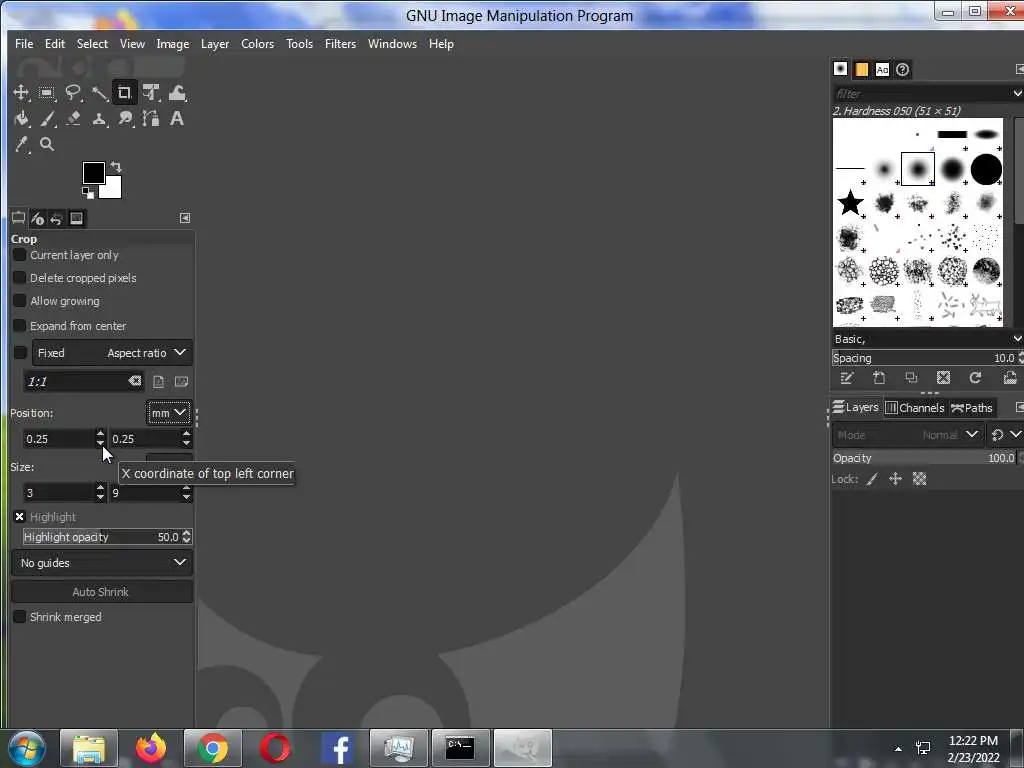Toggle the Shrink merged checkbox

tap(20, 616)
